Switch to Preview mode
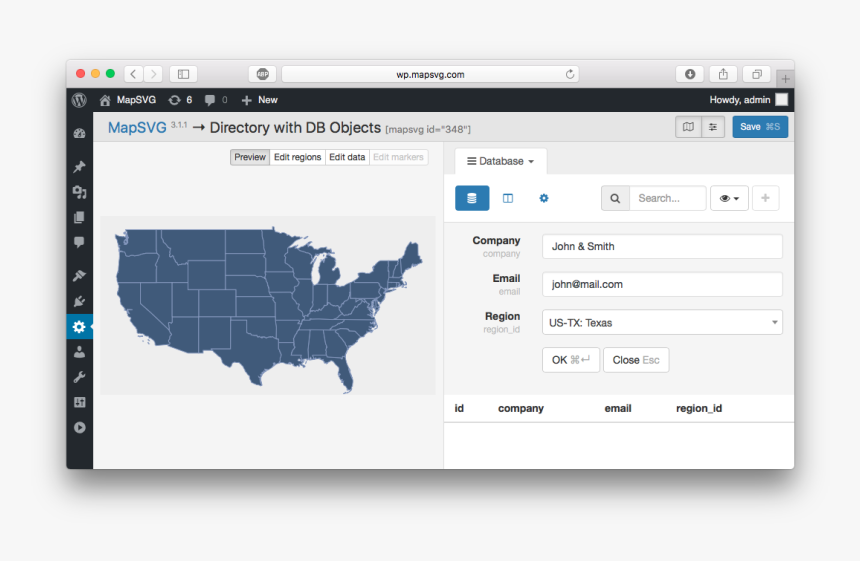This screenshot has height=561, width=860. click(x=250, y=157)
